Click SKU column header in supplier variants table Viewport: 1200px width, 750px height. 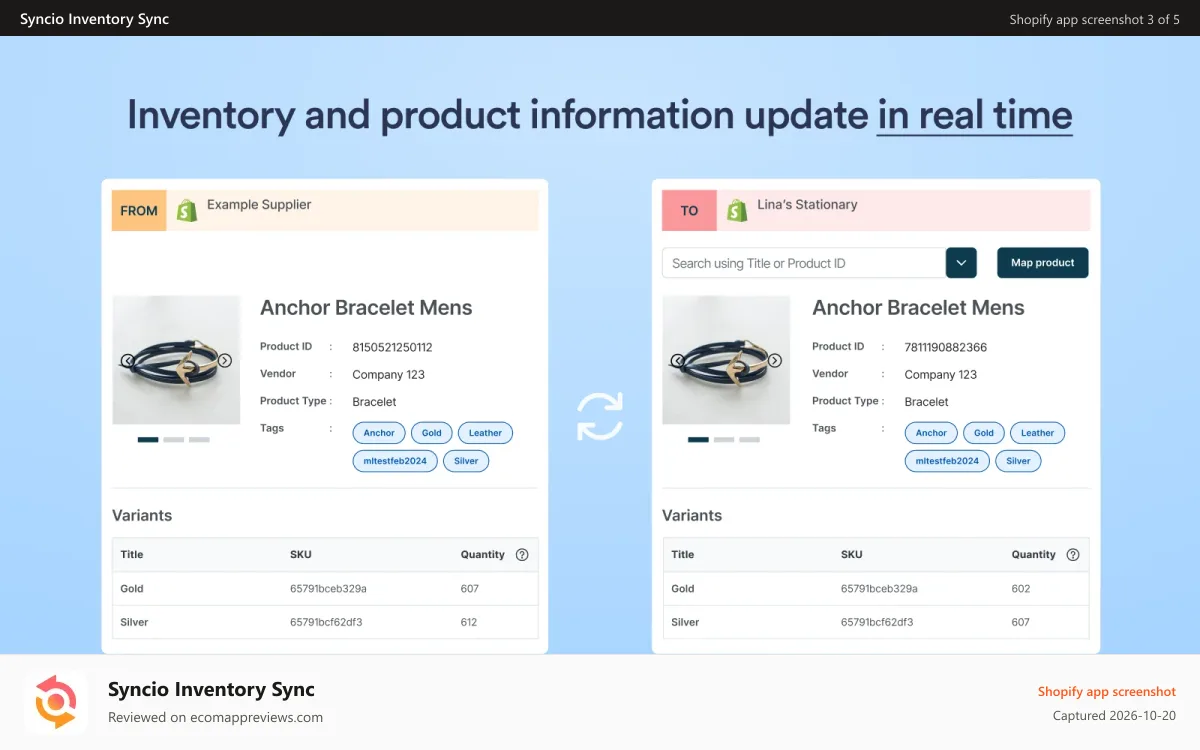click(x=301, y=555)
